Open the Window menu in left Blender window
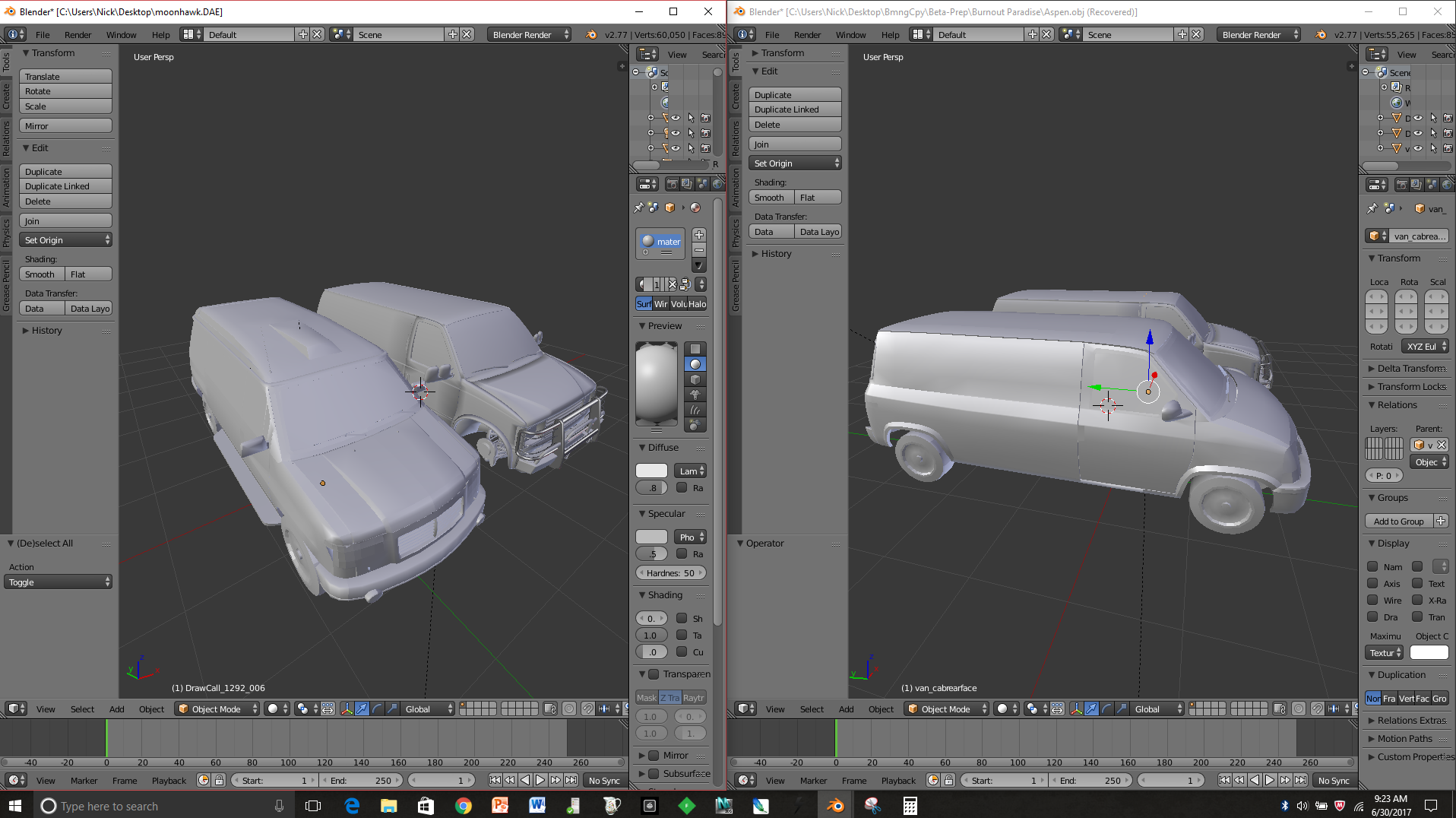Image resolution: width=1456 pixels, height=818 pixels. [x=121, y=34]
